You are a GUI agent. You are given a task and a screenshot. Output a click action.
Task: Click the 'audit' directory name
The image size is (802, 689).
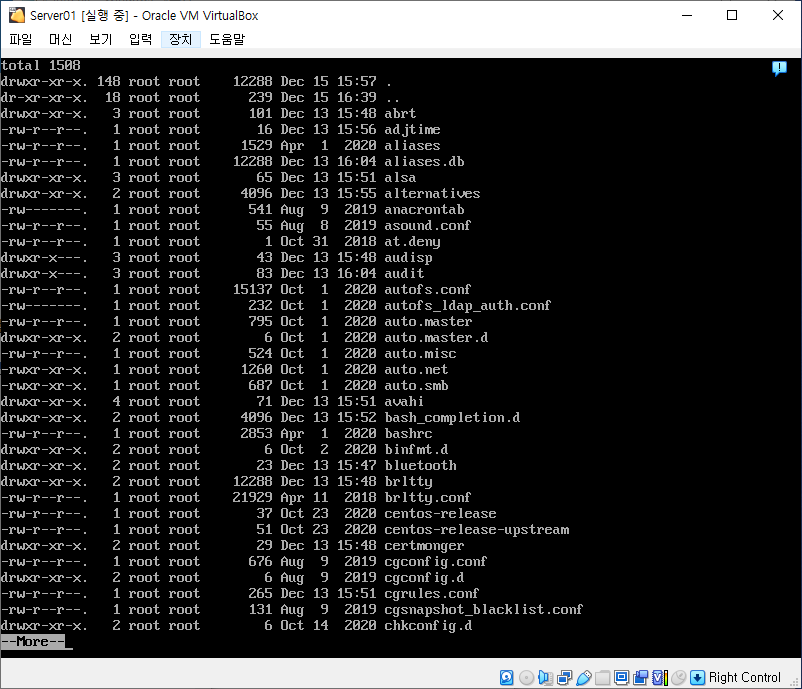coord(404,274)
